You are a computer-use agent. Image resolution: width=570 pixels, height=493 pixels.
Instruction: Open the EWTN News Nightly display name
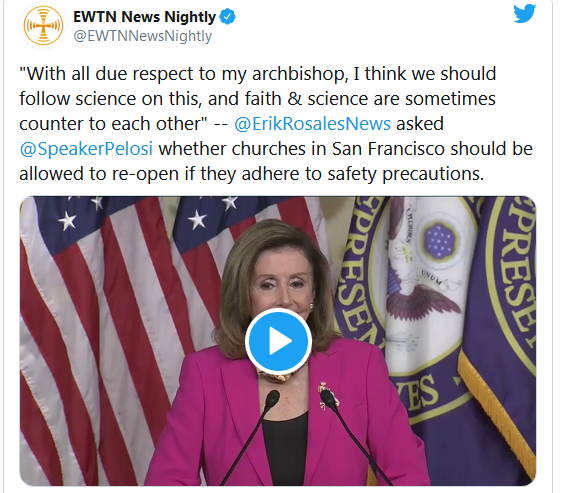point(144,17)
